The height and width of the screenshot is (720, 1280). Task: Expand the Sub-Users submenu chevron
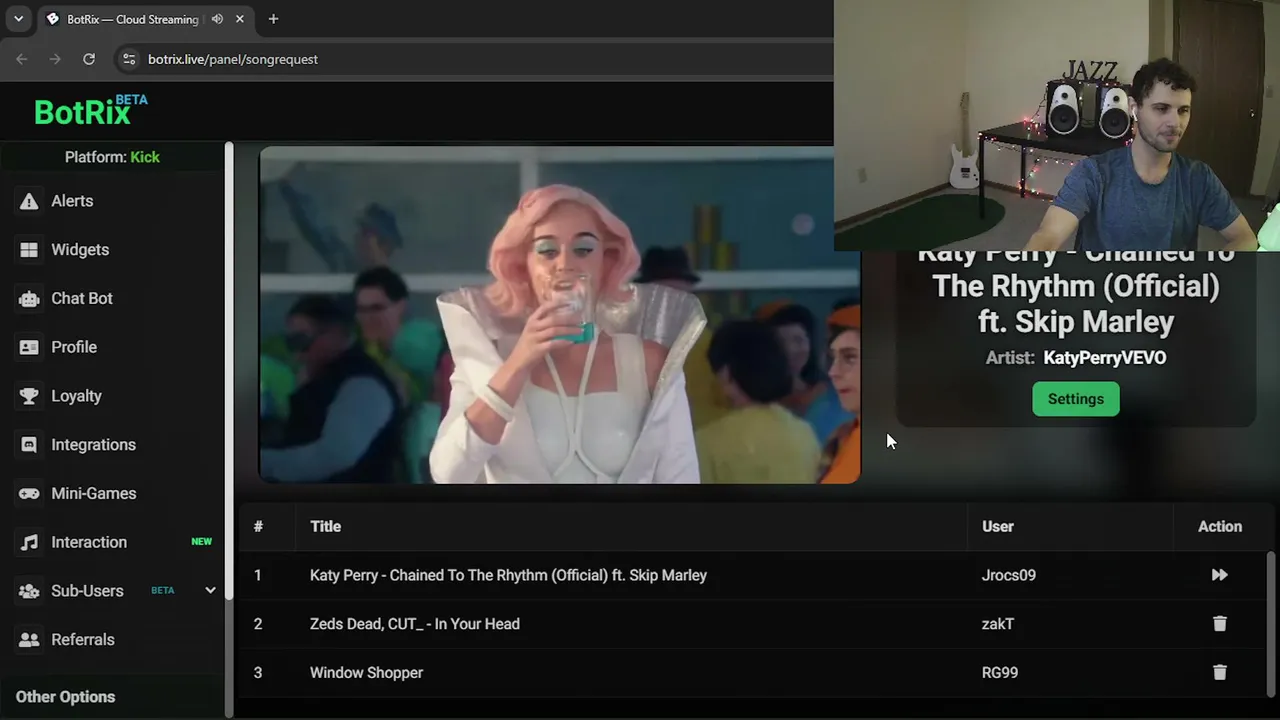(x=210, y=590)
